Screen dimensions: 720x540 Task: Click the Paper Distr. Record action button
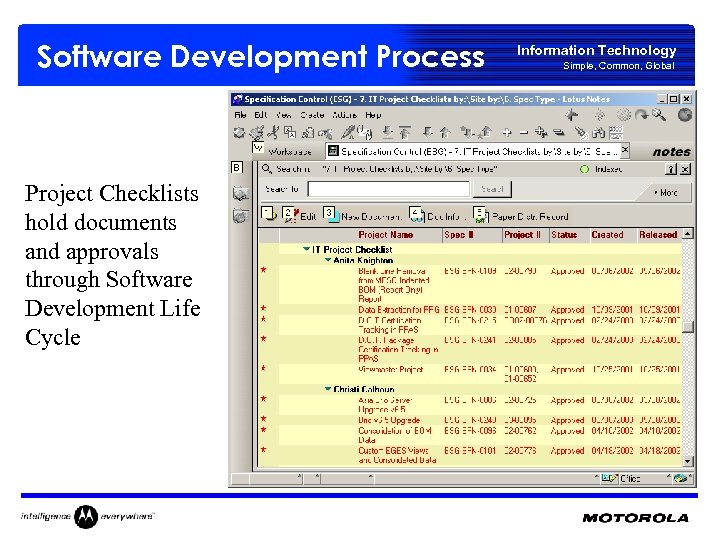tap(521, 215)
